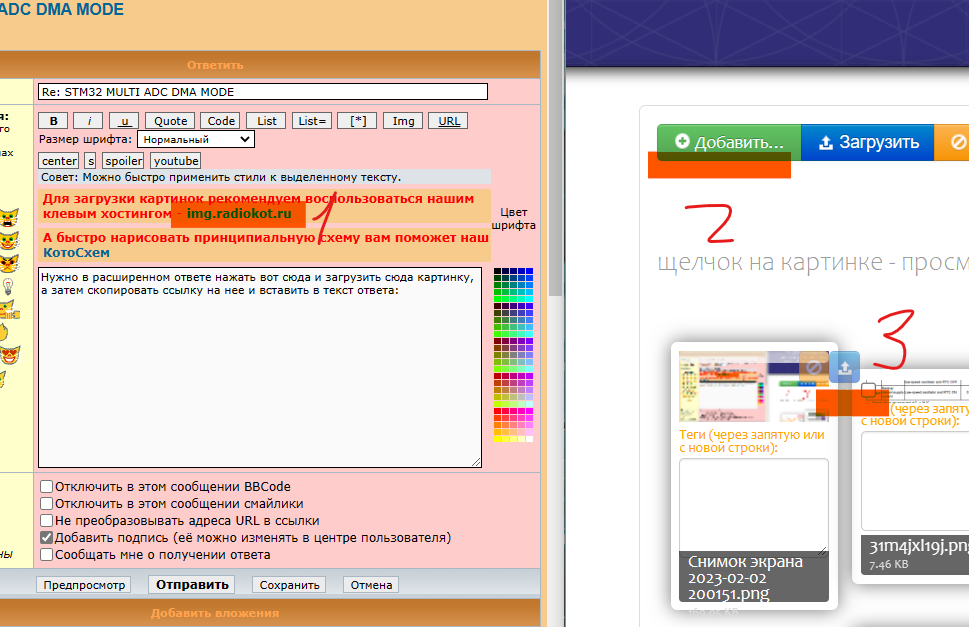Click the orange cancel button in upload toolbar
This screenshot has width=969, height=627.
955,142
